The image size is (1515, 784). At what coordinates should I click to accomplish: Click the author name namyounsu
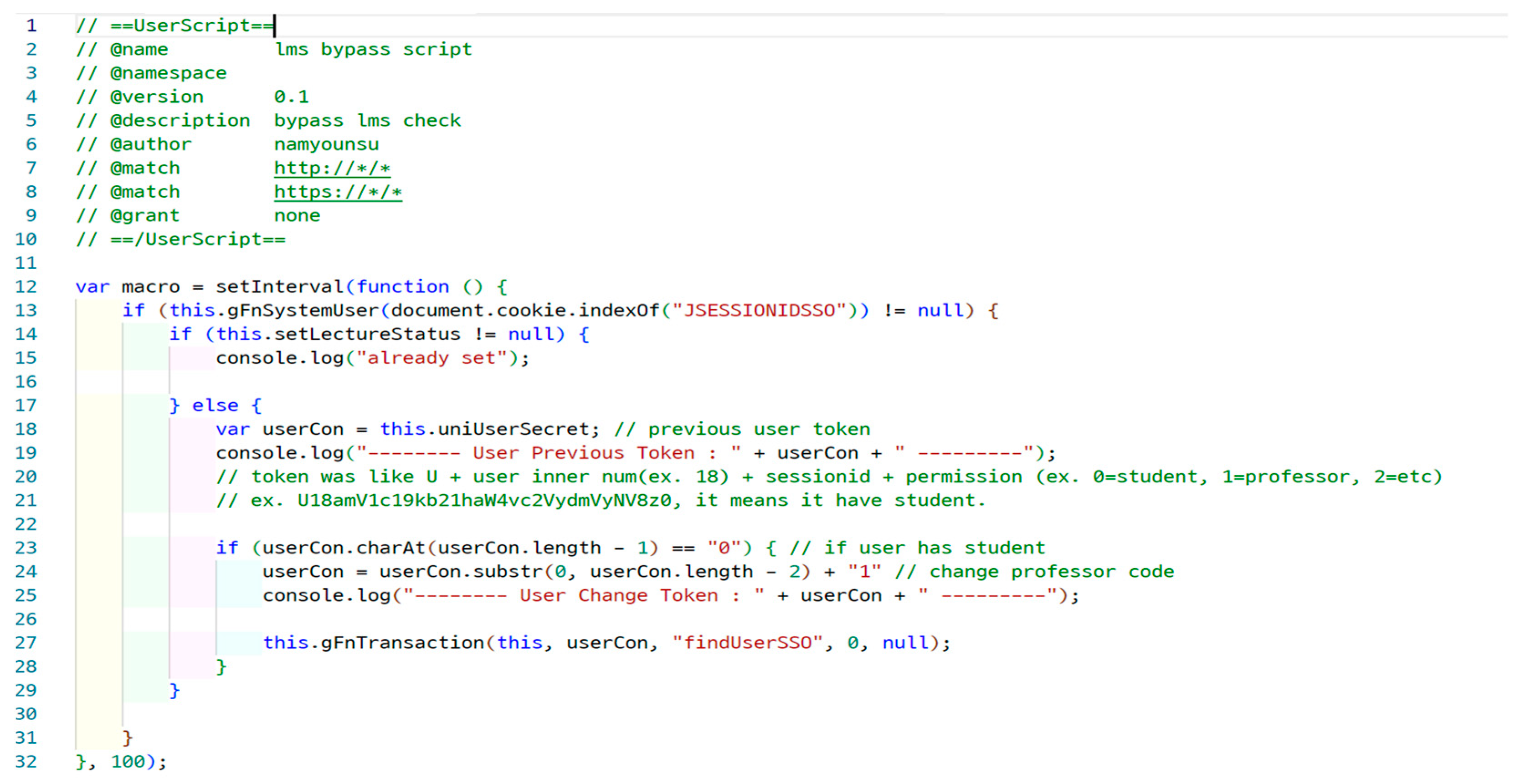(326, 145)
